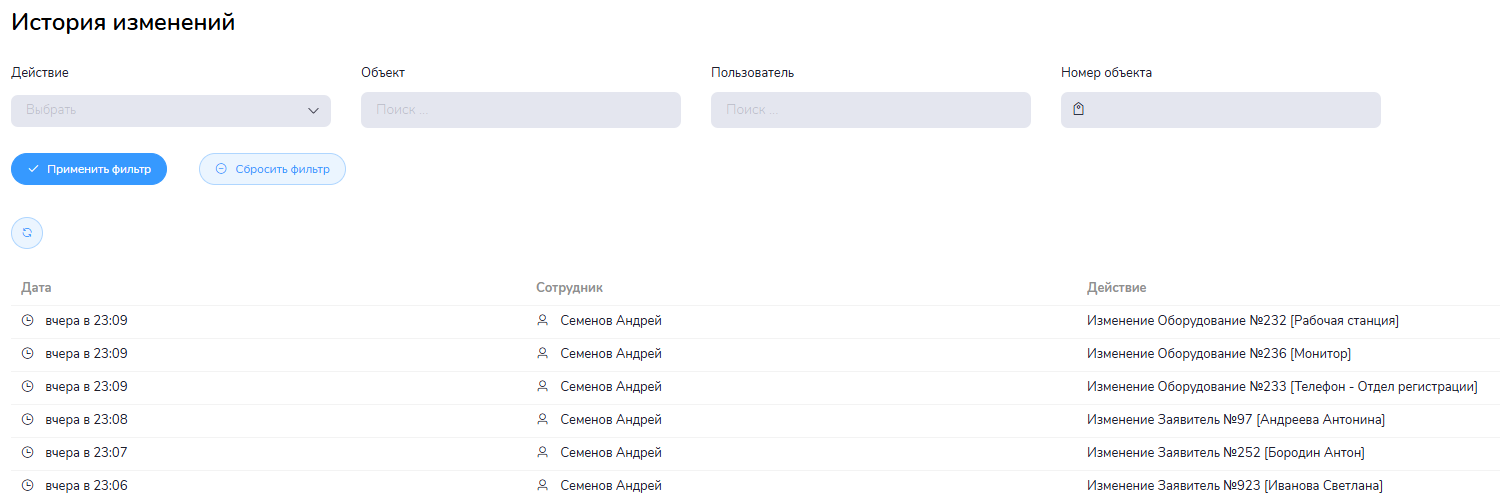Viewport: 1500px width, 503px height.
Task: Expand the Выбрать dropdown chevron arrow
Action: click(x=313, y=110)
